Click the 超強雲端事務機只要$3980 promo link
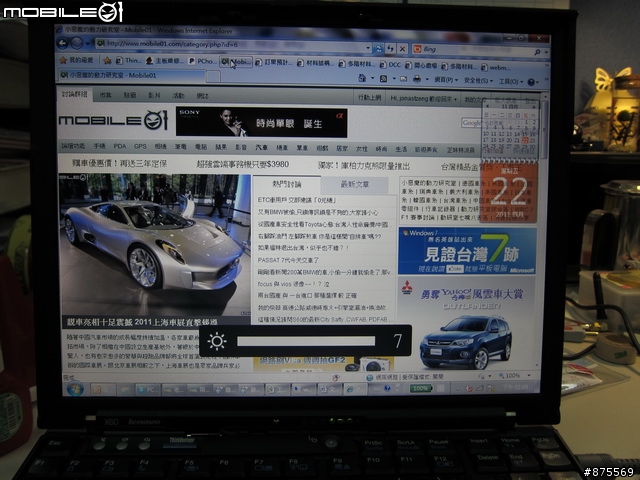The height and width of the screenshot is (480, 640). [x=243, y=164]
